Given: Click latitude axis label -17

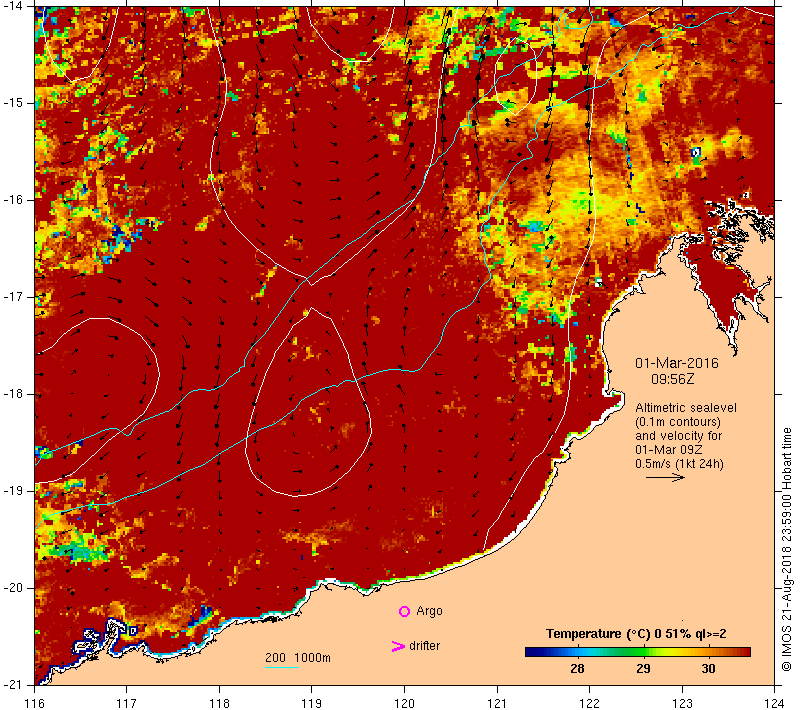Looking at the screenshot, I should point(13,296).
